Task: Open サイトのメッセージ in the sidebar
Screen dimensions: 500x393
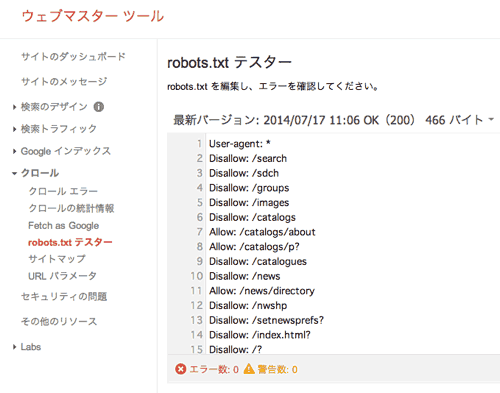Action: (64, 81)
